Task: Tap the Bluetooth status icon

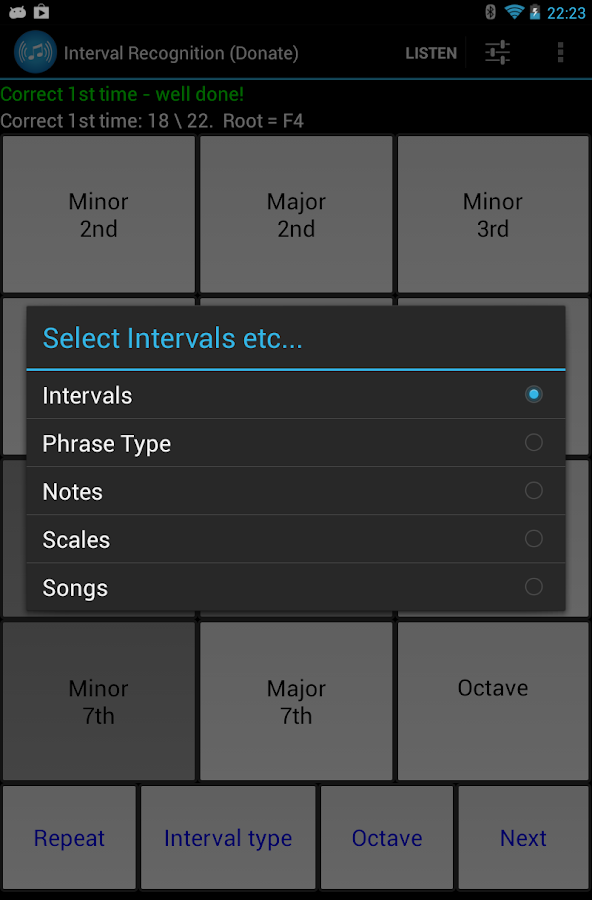Action: click(490, 11)
